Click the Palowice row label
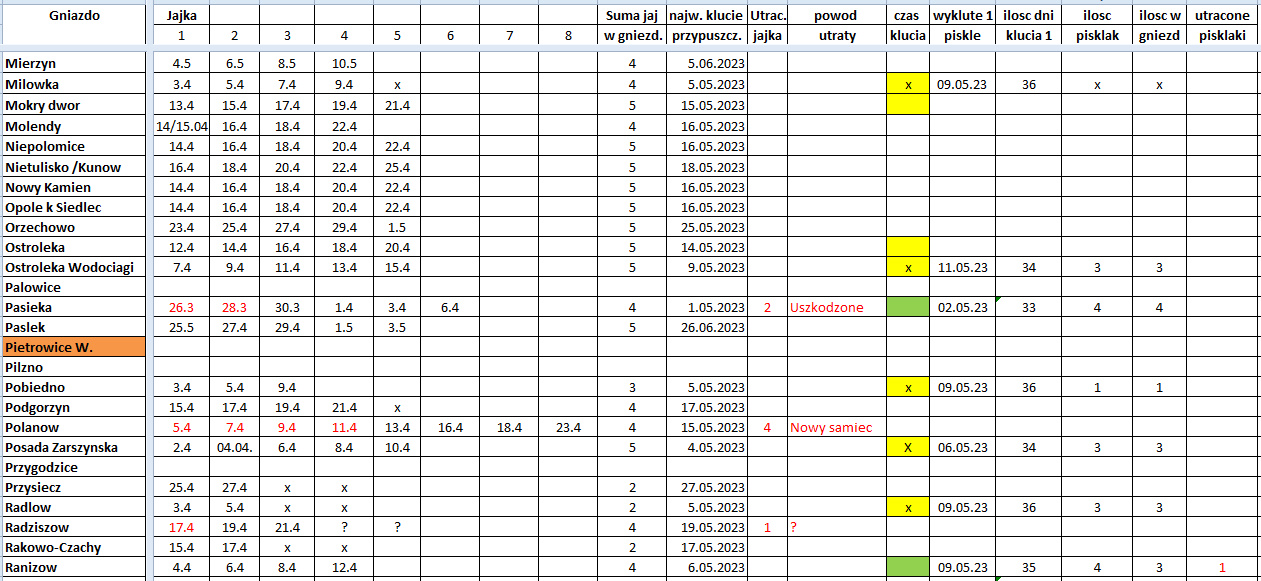 (x=74, y=287)
